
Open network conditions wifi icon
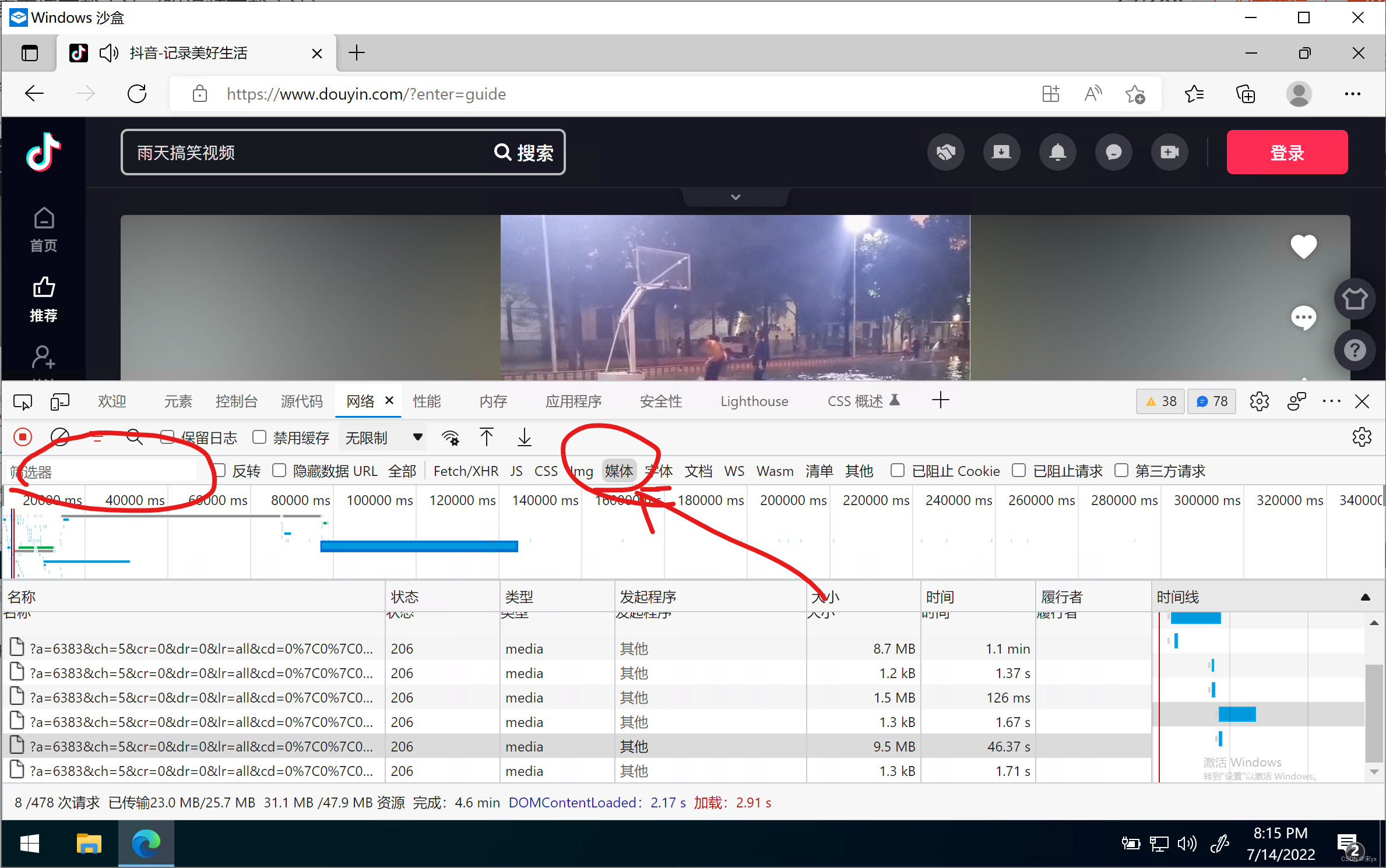pos(450,437)
